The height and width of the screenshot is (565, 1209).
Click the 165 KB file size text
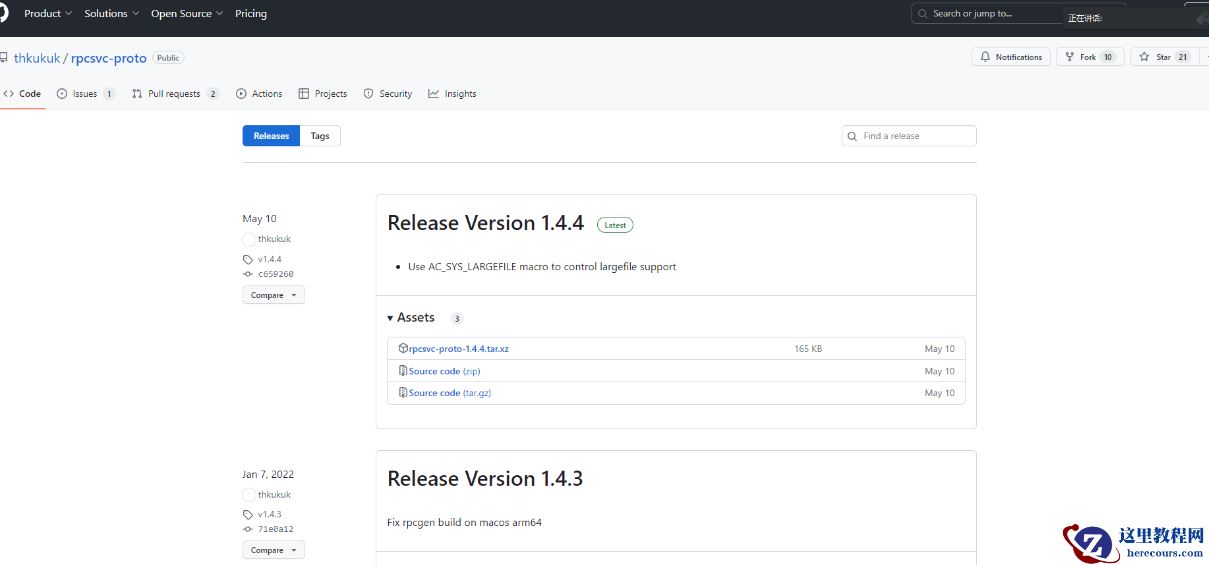[x=808, y=349]
